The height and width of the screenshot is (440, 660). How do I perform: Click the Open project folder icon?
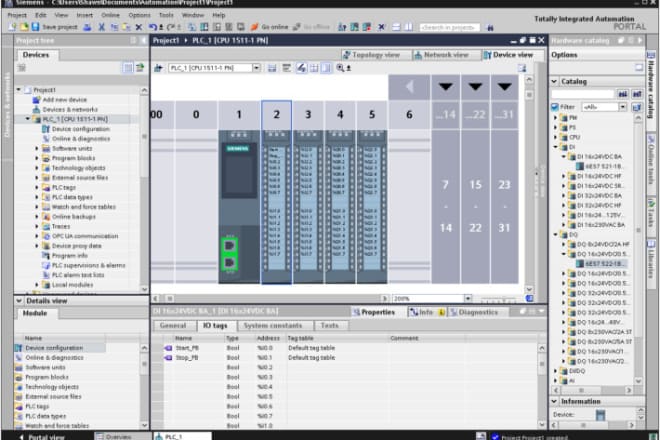click(24, 27)
